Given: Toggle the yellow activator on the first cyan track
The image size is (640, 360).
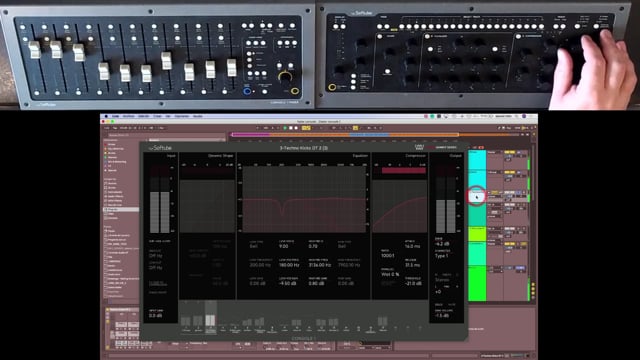Looking at the screenshot, I should click(509, 152).
